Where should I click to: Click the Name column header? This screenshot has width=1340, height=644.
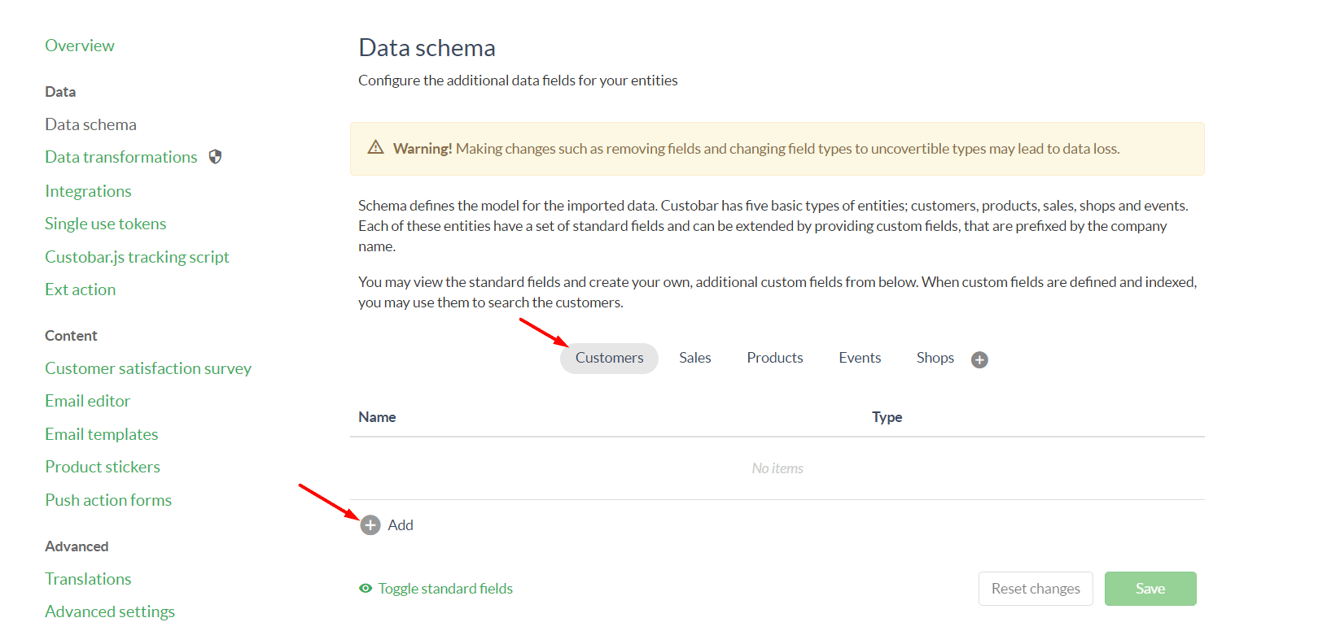pyautogui.click(x=377, y=417)
